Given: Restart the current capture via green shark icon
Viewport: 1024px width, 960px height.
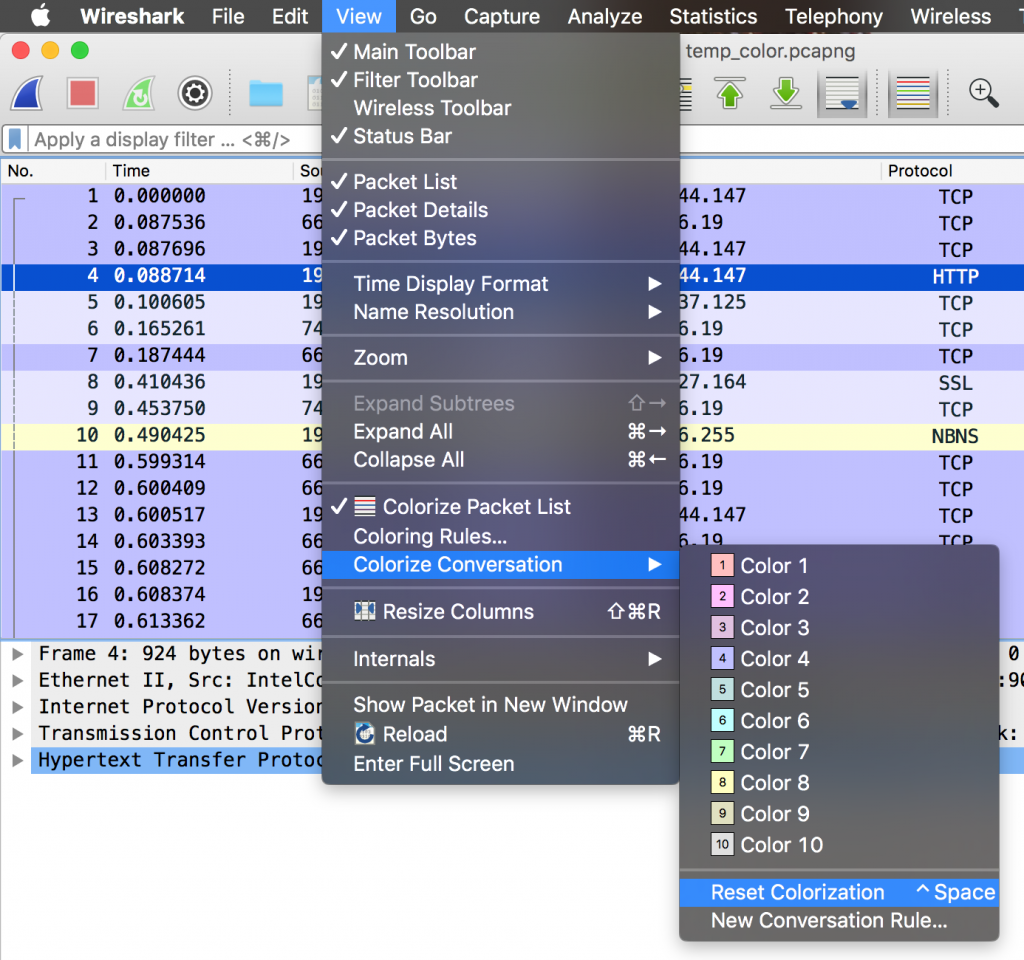Looking at the screenshot, I should [138, 93].
